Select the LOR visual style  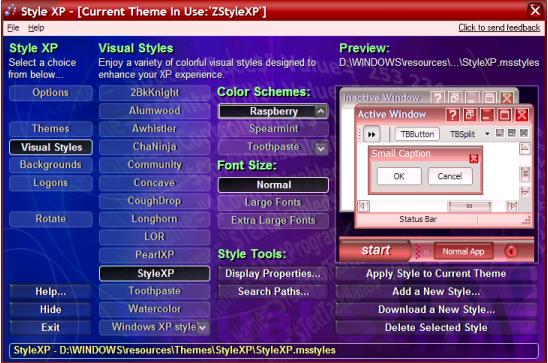(154, 237)
